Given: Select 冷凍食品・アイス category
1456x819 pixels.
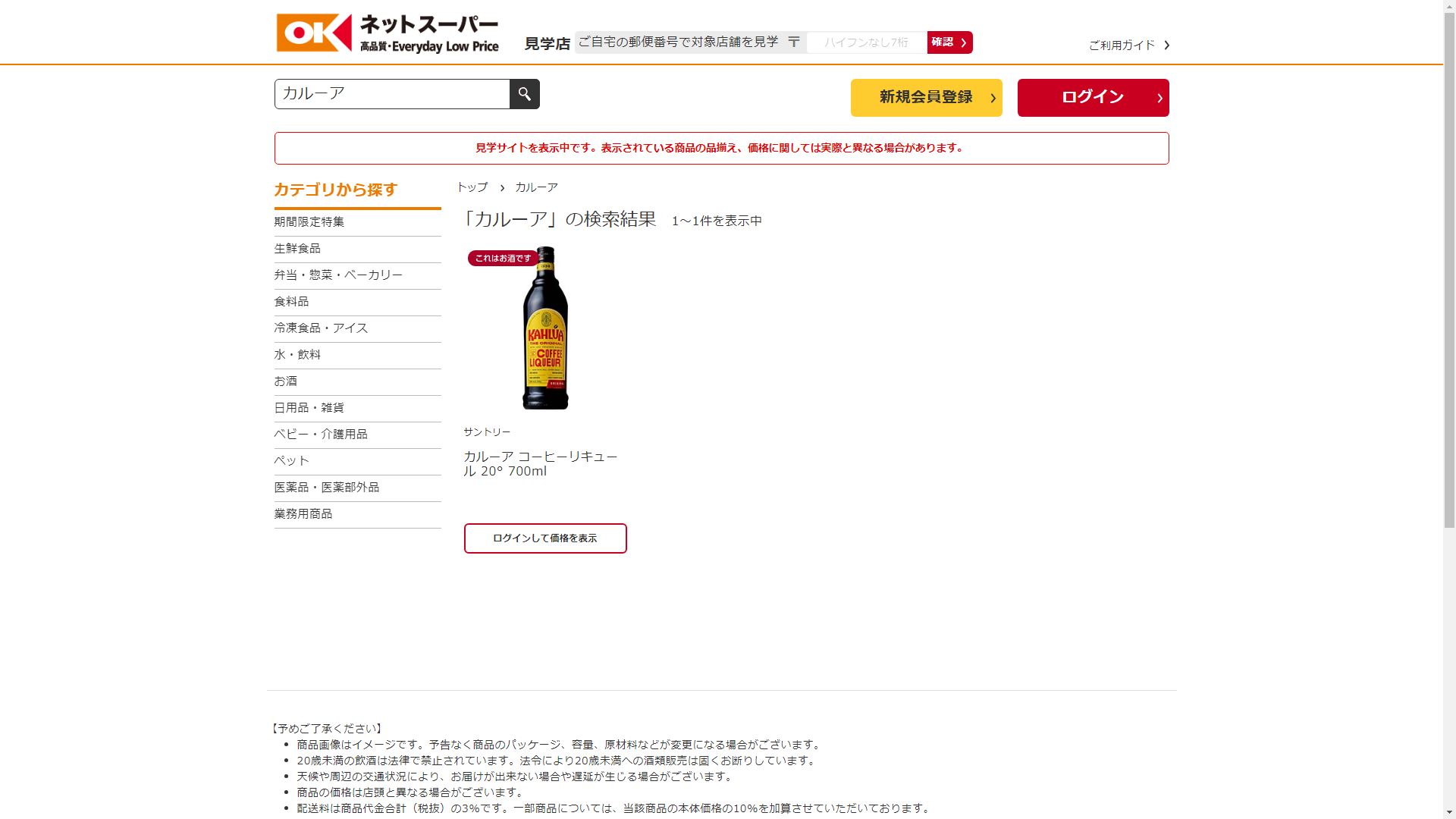Looking at the screenshot, I should [x=321, y=328].
